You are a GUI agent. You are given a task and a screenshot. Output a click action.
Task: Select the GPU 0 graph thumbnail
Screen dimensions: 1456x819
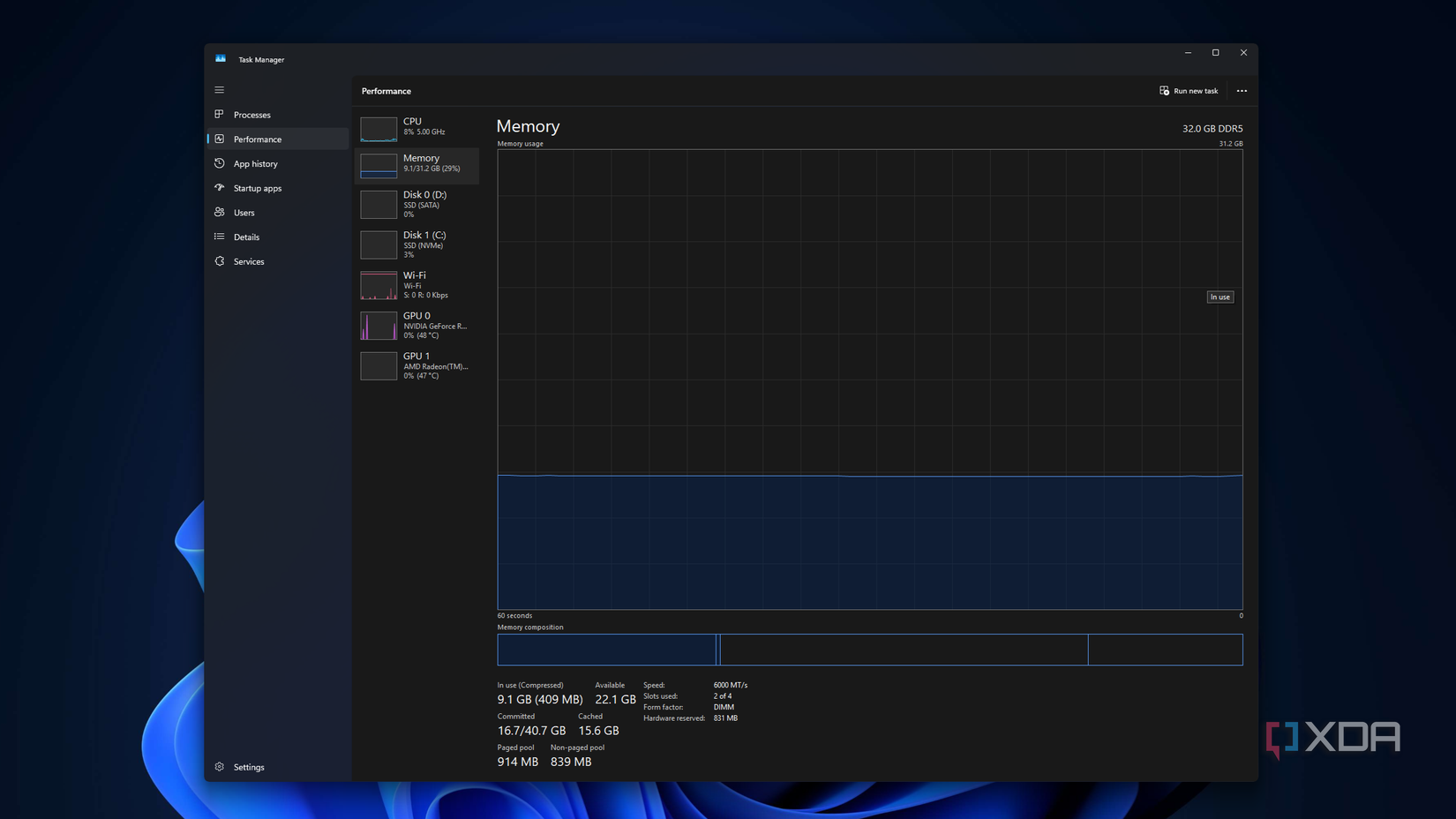click(379, 326)
